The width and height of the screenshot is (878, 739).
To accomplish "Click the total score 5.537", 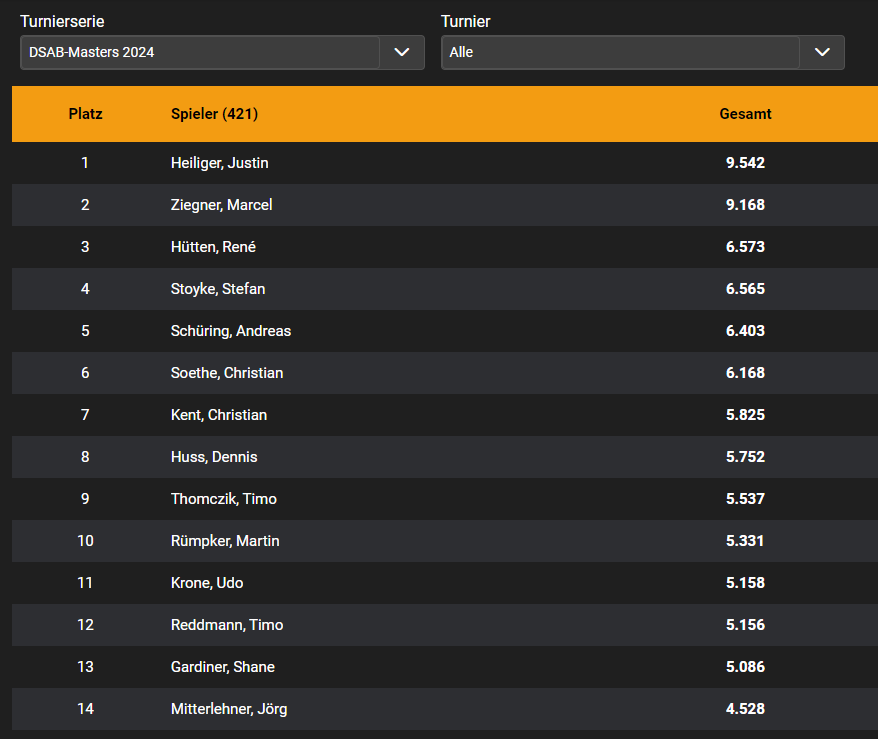I will tap(745, 499).
